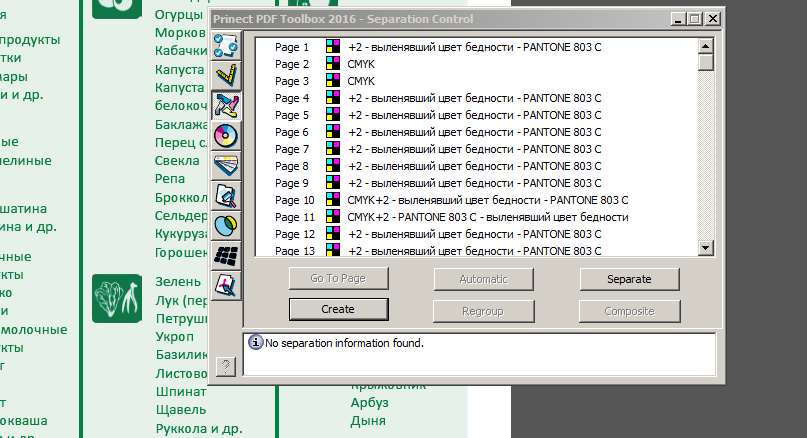This screenshot has height=438, width=807.
Task: Click the Automatic button
Action: coord(483,279)
